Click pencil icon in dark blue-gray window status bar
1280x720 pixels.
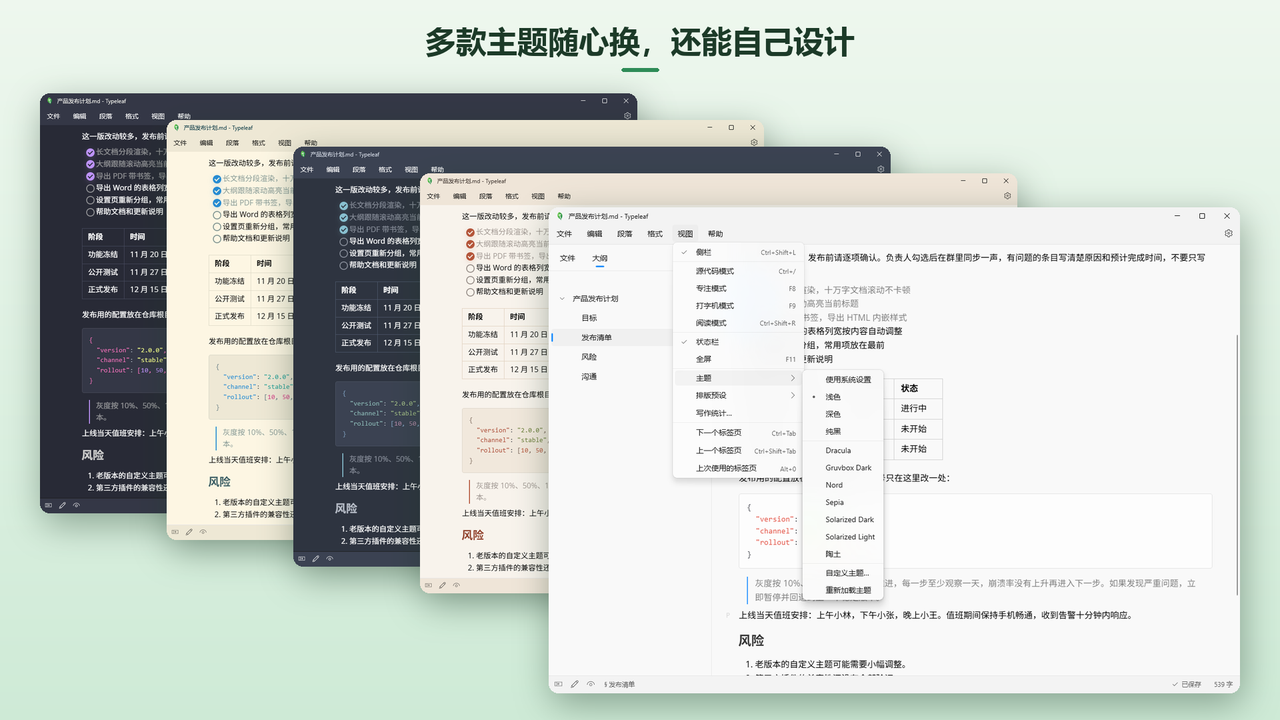click(317, 559)
